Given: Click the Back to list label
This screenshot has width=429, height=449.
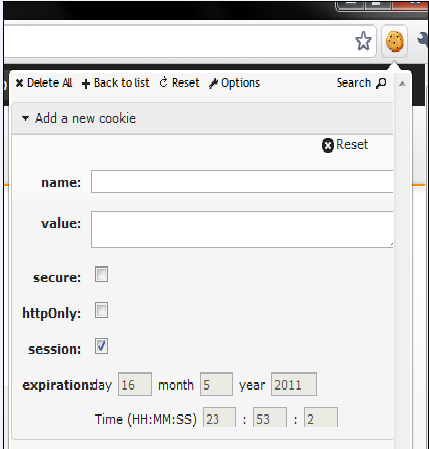Looking at the screenshot, I should pyautogui.click(x=122, y=83).
